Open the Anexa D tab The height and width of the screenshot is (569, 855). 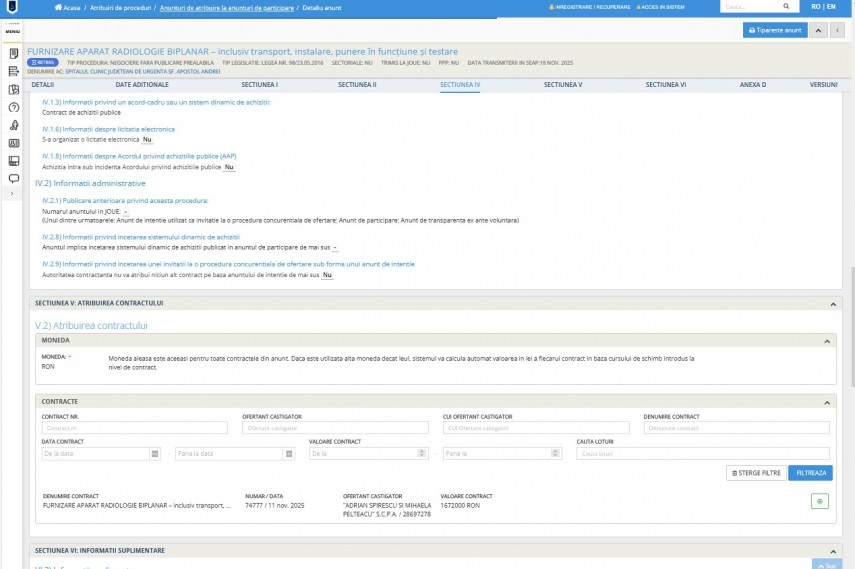tap(752, 85)
